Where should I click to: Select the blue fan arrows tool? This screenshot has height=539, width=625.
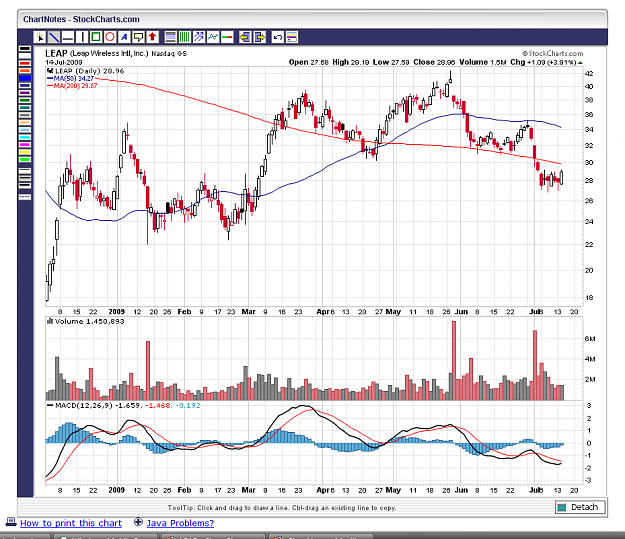[199, 37]
